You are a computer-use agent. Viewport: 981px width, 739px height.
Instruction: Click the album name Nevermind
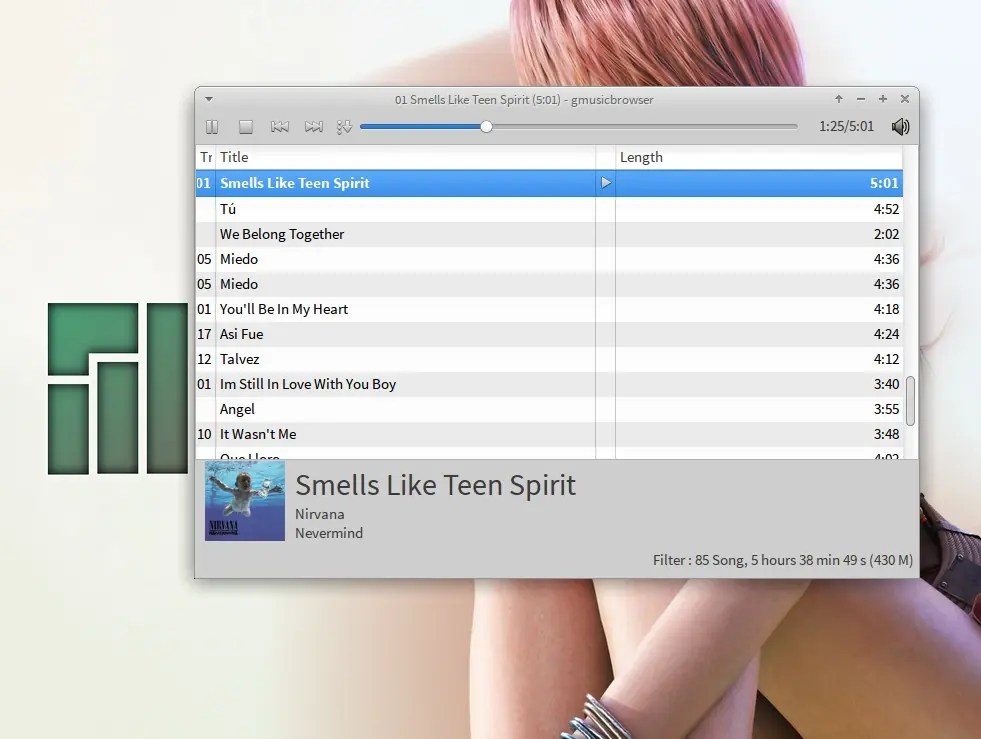[329, 533]
